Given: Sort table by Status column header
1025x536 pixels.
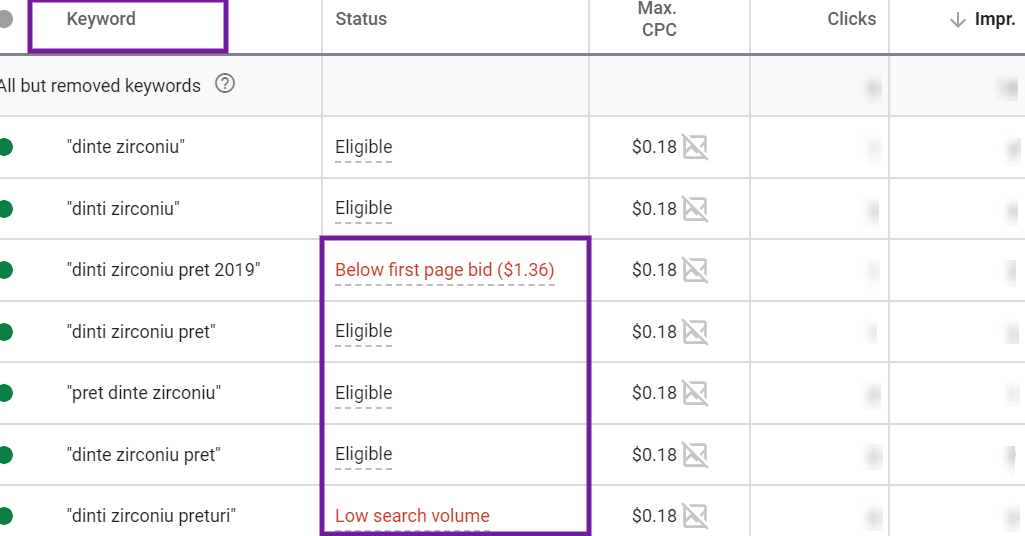Looking at the screenshot, I should [361, 19].
